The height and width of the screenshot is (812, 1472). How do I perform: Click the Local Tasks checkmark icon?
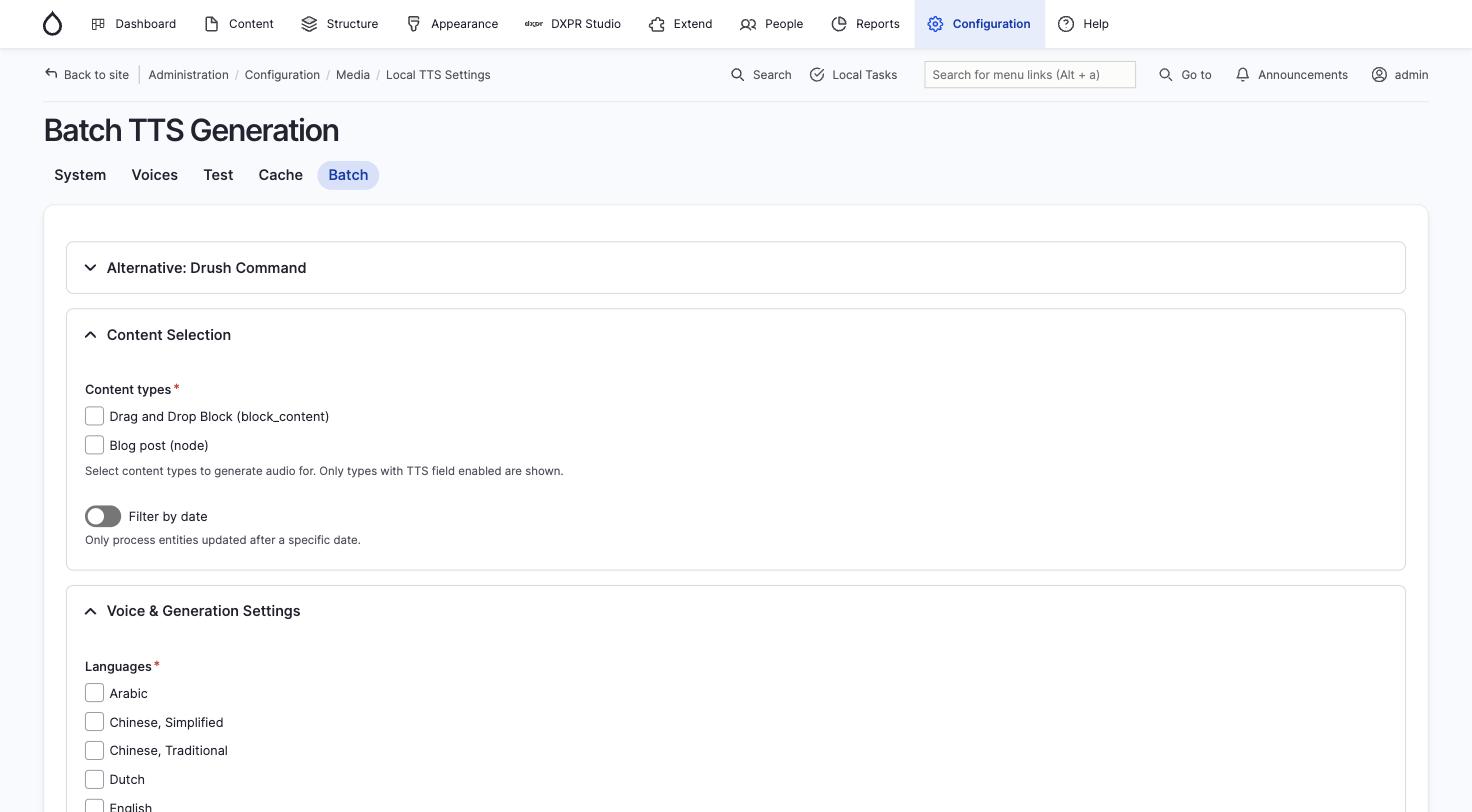pos(817,75)
